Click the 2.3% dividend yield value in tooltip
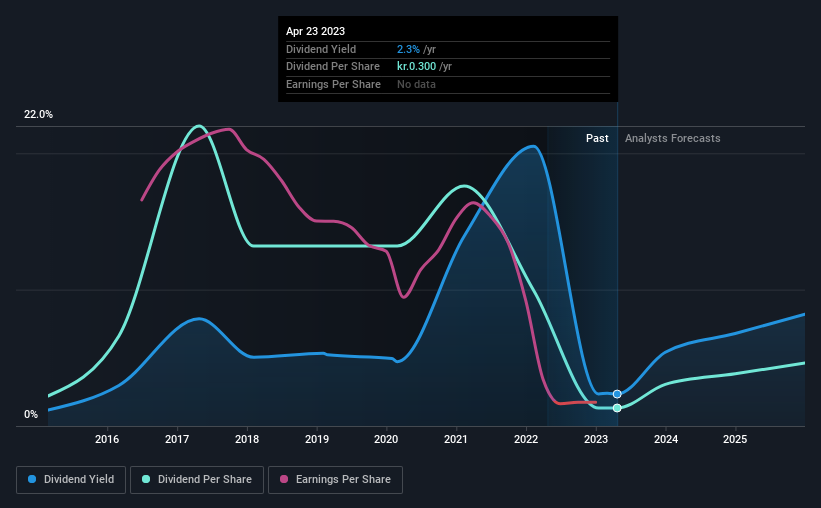The image size is (821, 508). (408, 49)
